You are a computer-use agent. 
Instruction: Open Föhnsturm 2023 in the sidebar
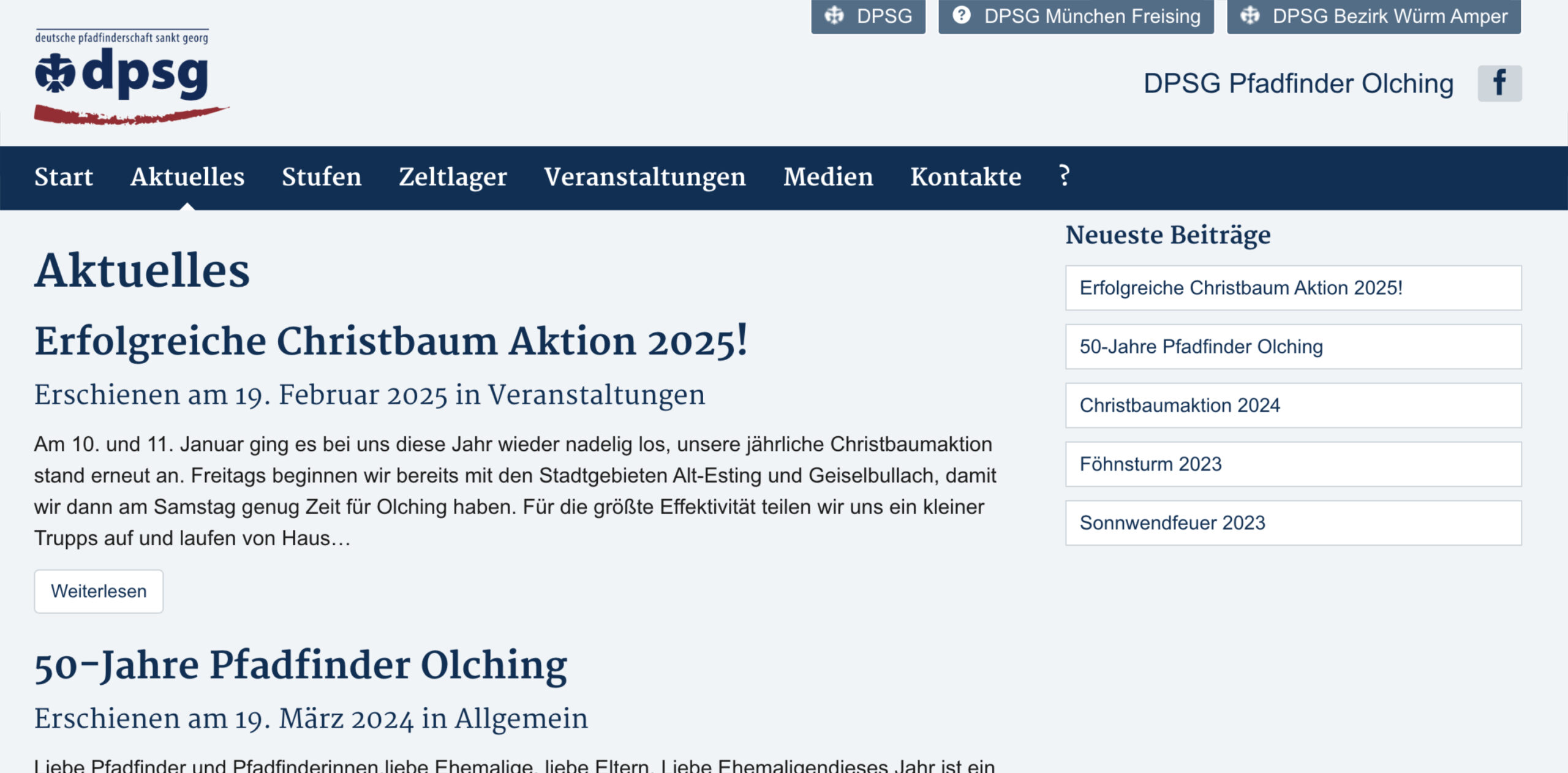point(1150,464)
